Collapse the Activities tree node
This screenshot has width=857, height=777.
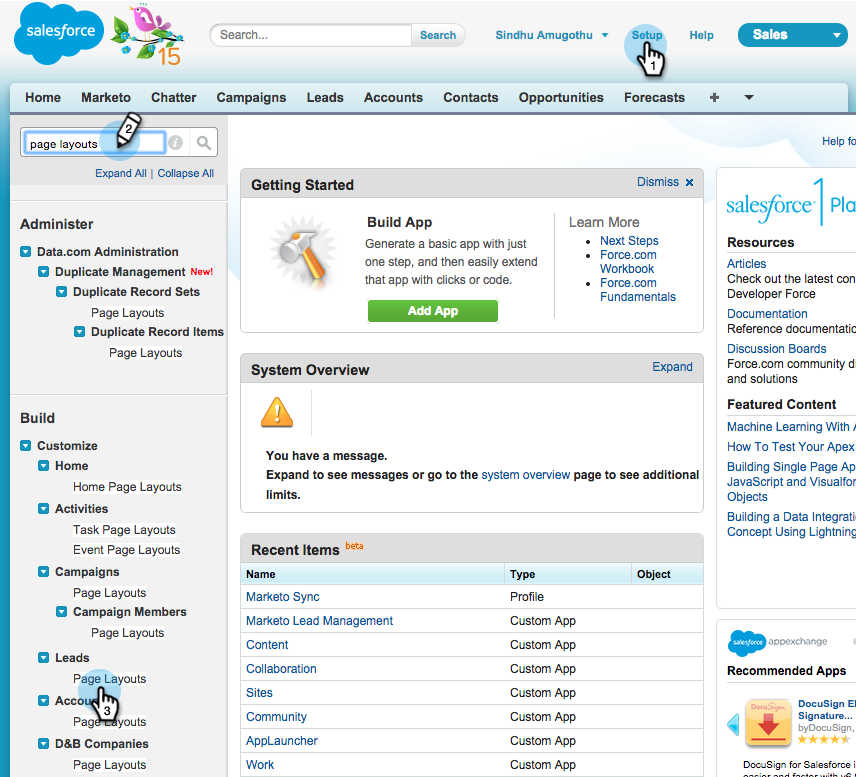[44, 509]
